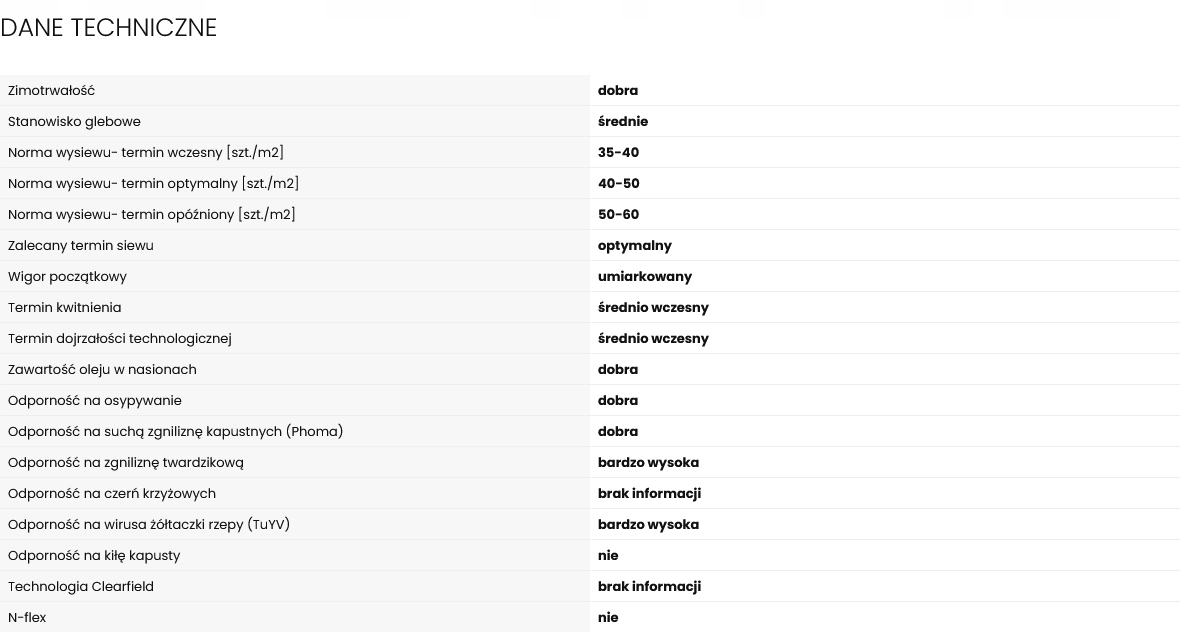Viewport: 1180px width, 632px height.
Task: Click the Termin dojrzałości technologicznej label
Action: click(x=120, y=339)
